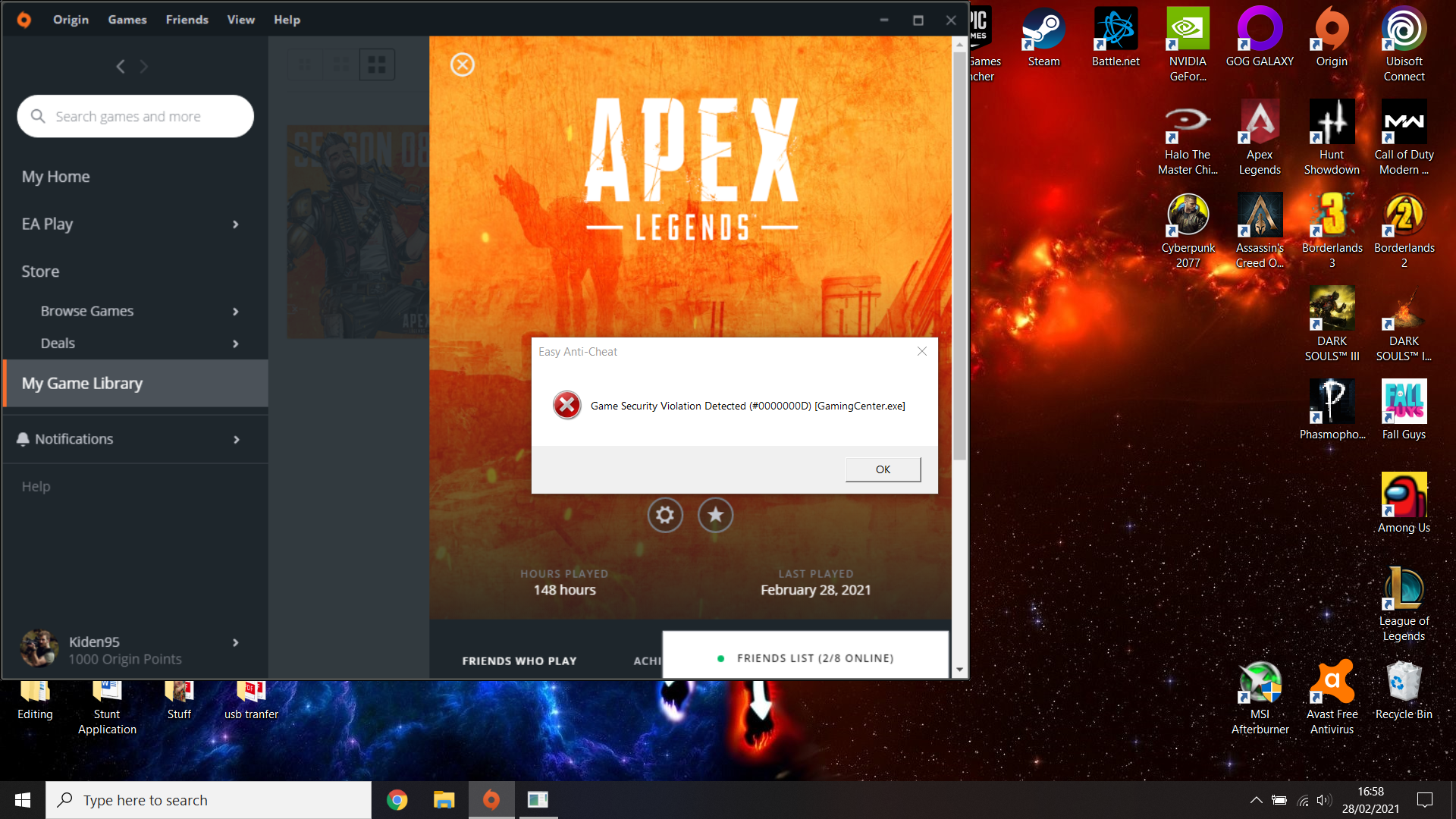Image resolution: width=1456 pixels, height=819 pixels.
Task: Switch library to medium grid view
Action: click(x=341, y=65)
